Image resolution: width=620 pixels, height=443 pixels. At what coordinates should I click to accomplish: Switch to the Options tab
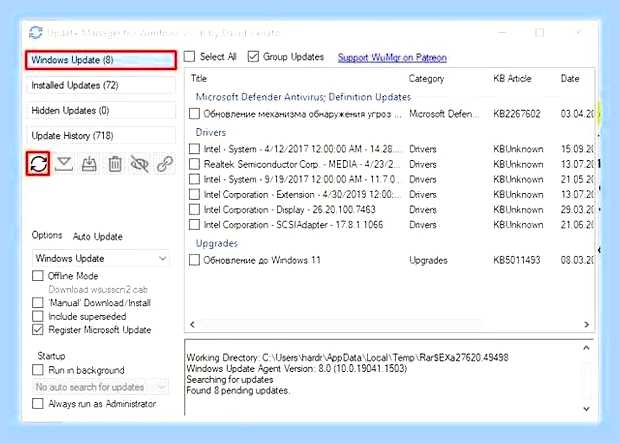(x=47, y=235)
